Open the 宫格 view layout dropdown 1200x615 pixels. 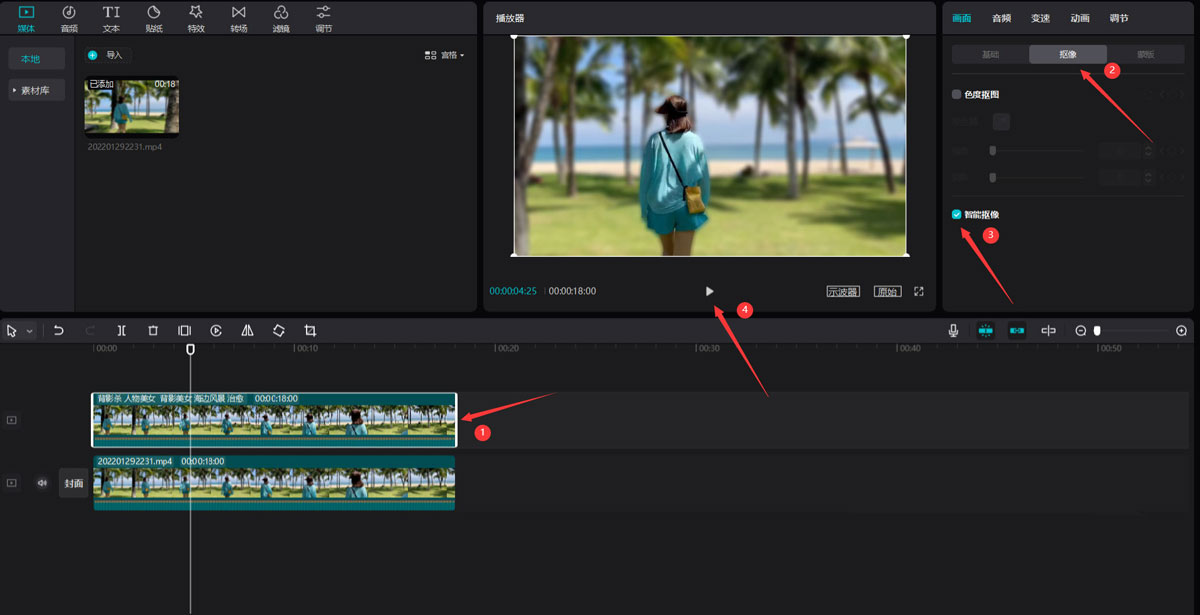point(445,55)
